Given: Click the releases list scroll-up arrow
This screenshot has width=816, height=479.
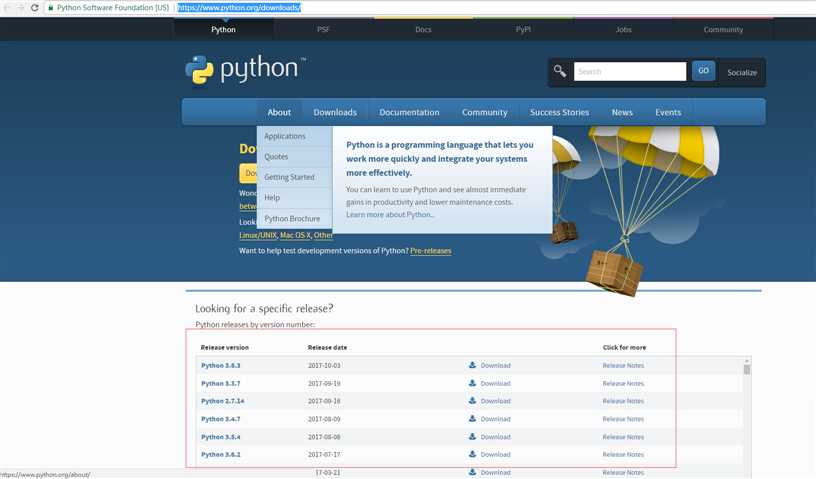Looking at the screenshot, I should (x=747, y=361).
